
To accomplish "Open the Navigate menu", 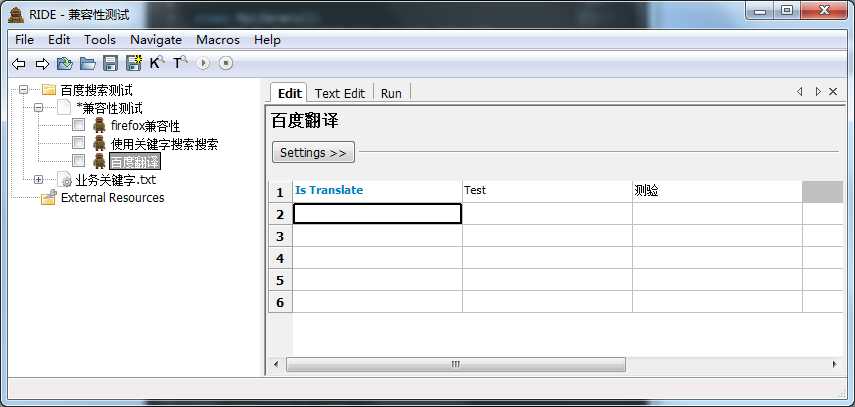I will coord(156,40).
